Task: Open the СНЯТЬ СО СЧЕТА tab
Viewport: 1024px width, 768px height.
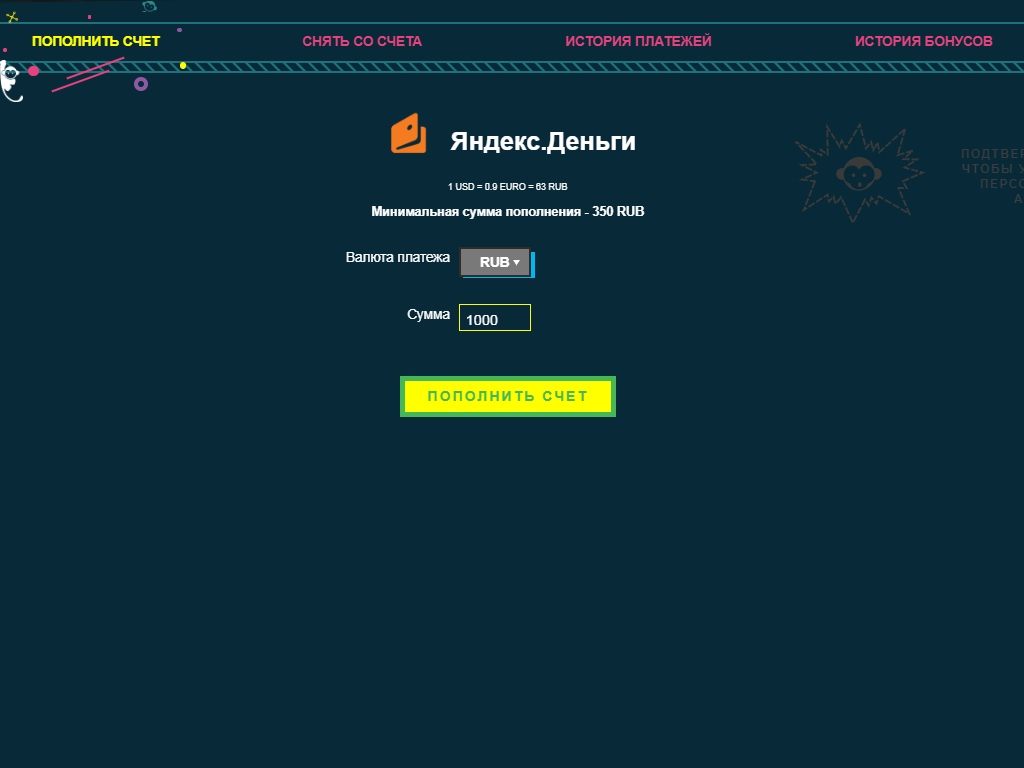Action: [x=362, y=41]
